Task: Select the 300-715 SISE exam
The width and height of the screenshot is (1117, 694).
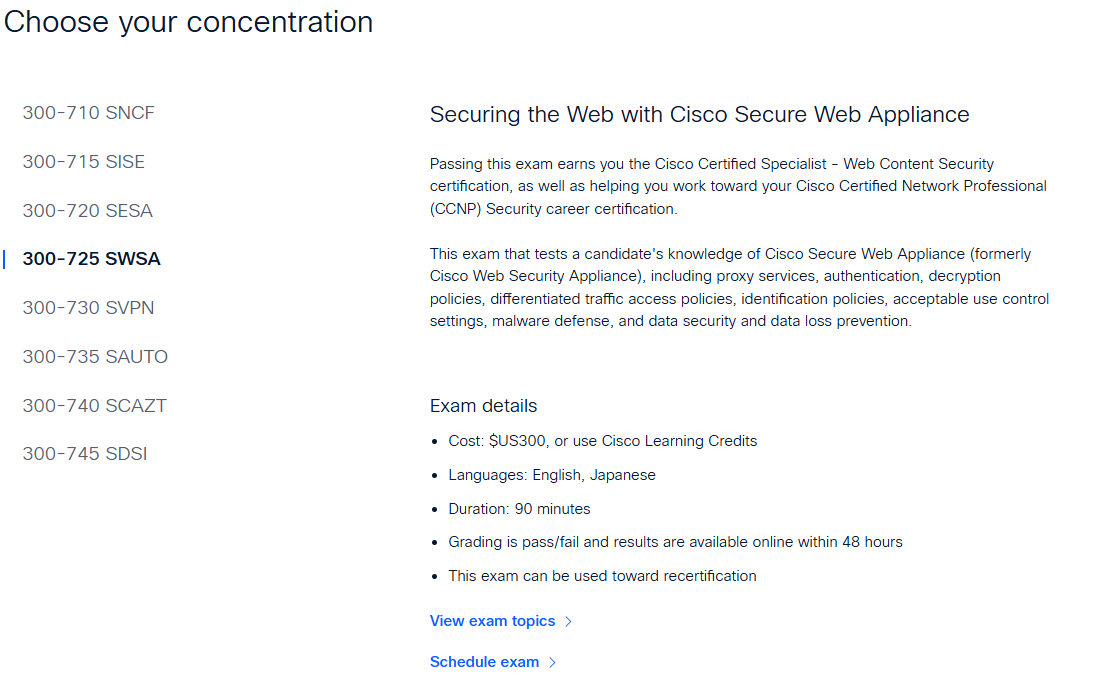Action: click(x=84, y=161)
